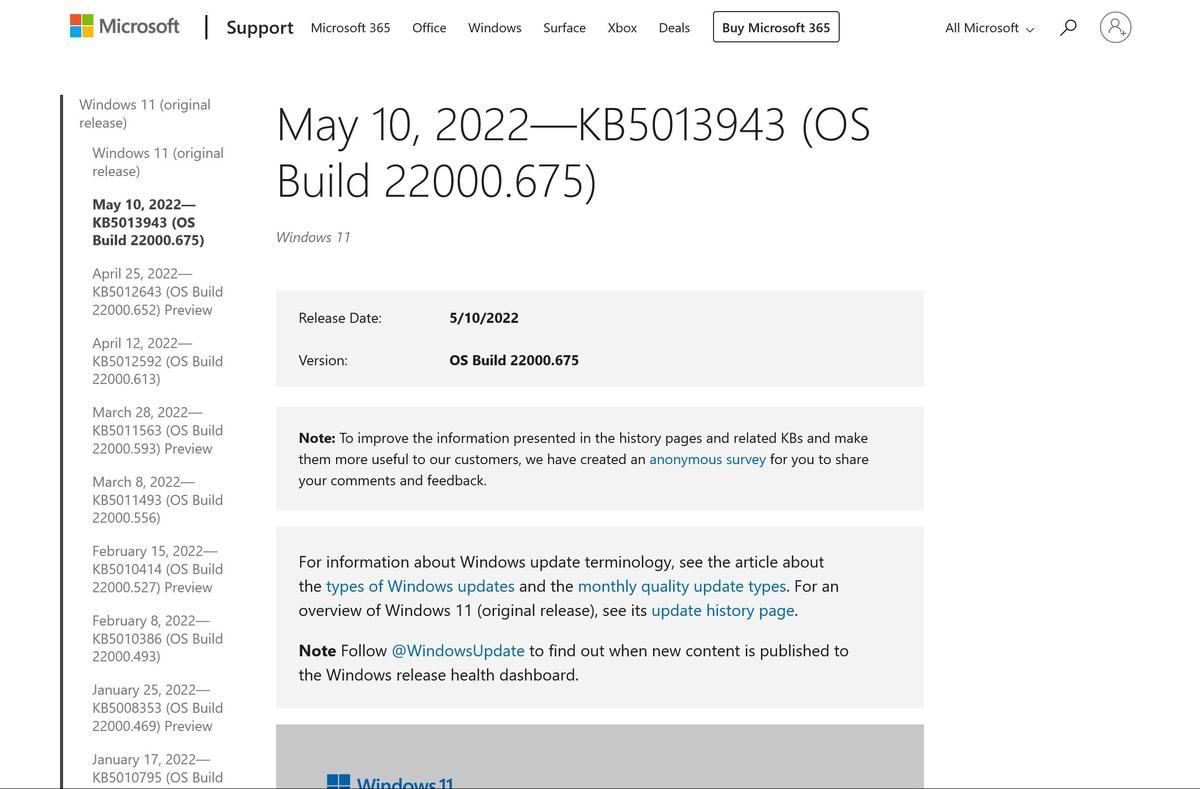
Task: Click the release date value 5/10/2022
Action: pyautogui.click(x=484, y=318)
